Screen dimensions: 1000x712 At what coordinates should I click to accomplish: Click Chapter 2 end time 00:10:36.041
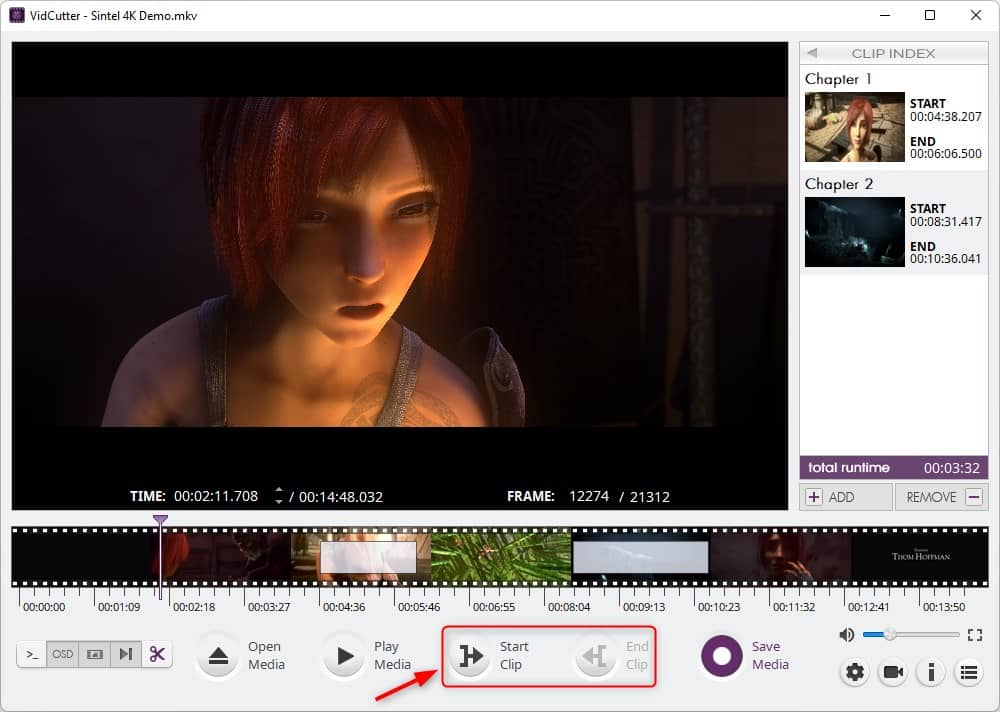[945, 259]
